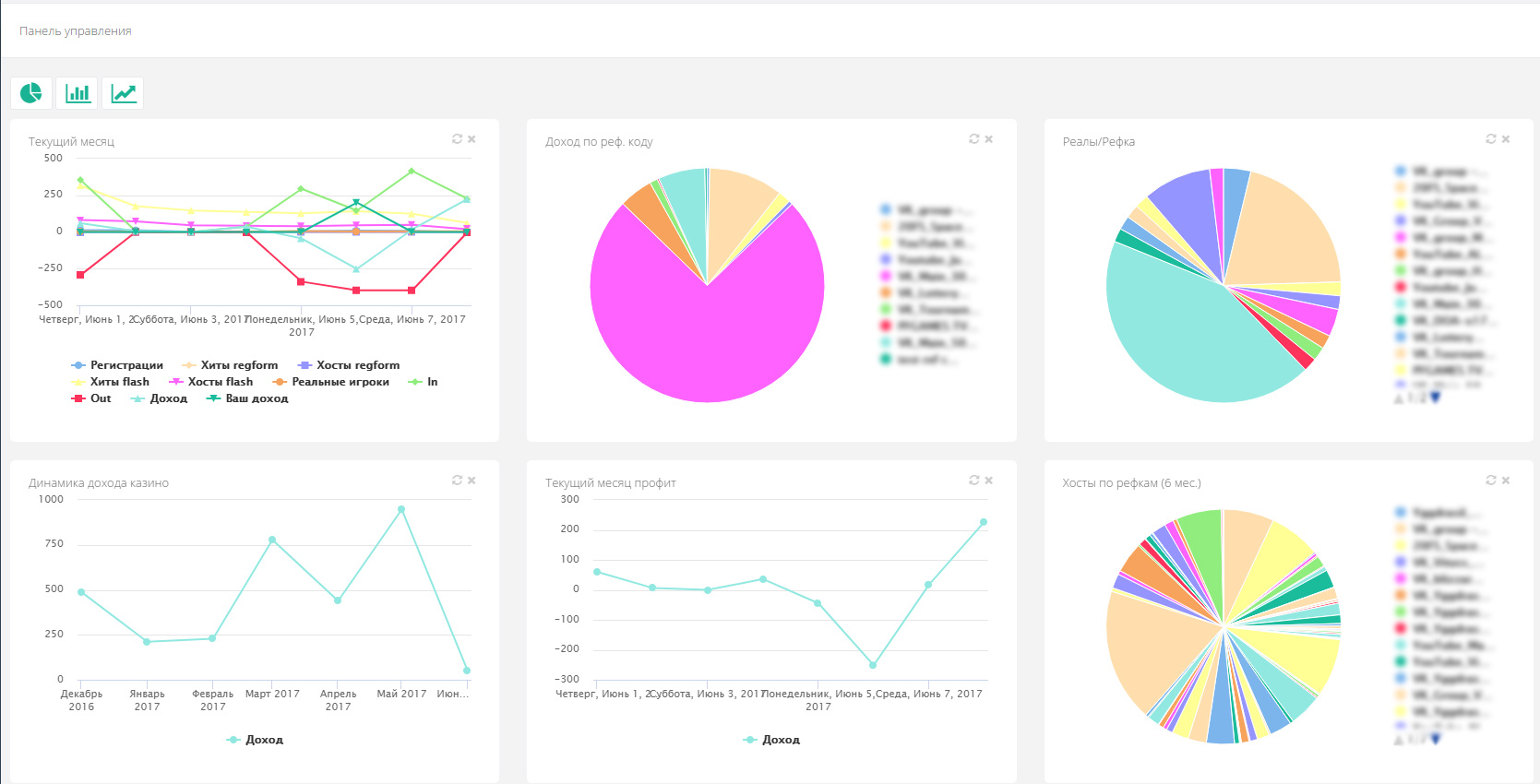1540x784 pixels.
Task: Toggle the In series in legend
Action: pyautogui.click(x=423, y=382)
